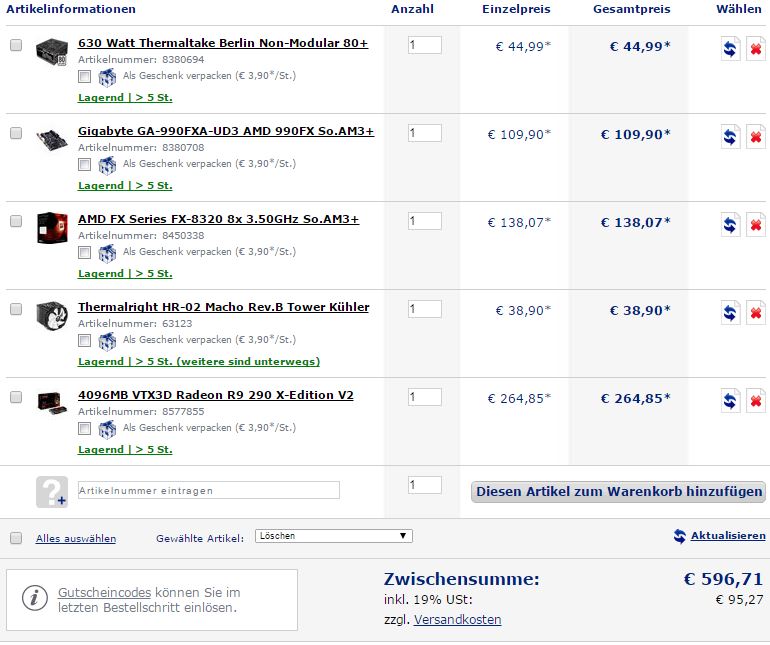Delete the Thermaltake Berlin power supply item
Image resolution: width=770 pixels, height=645 pixels.
pyautogui.click(x=755, y=49)
